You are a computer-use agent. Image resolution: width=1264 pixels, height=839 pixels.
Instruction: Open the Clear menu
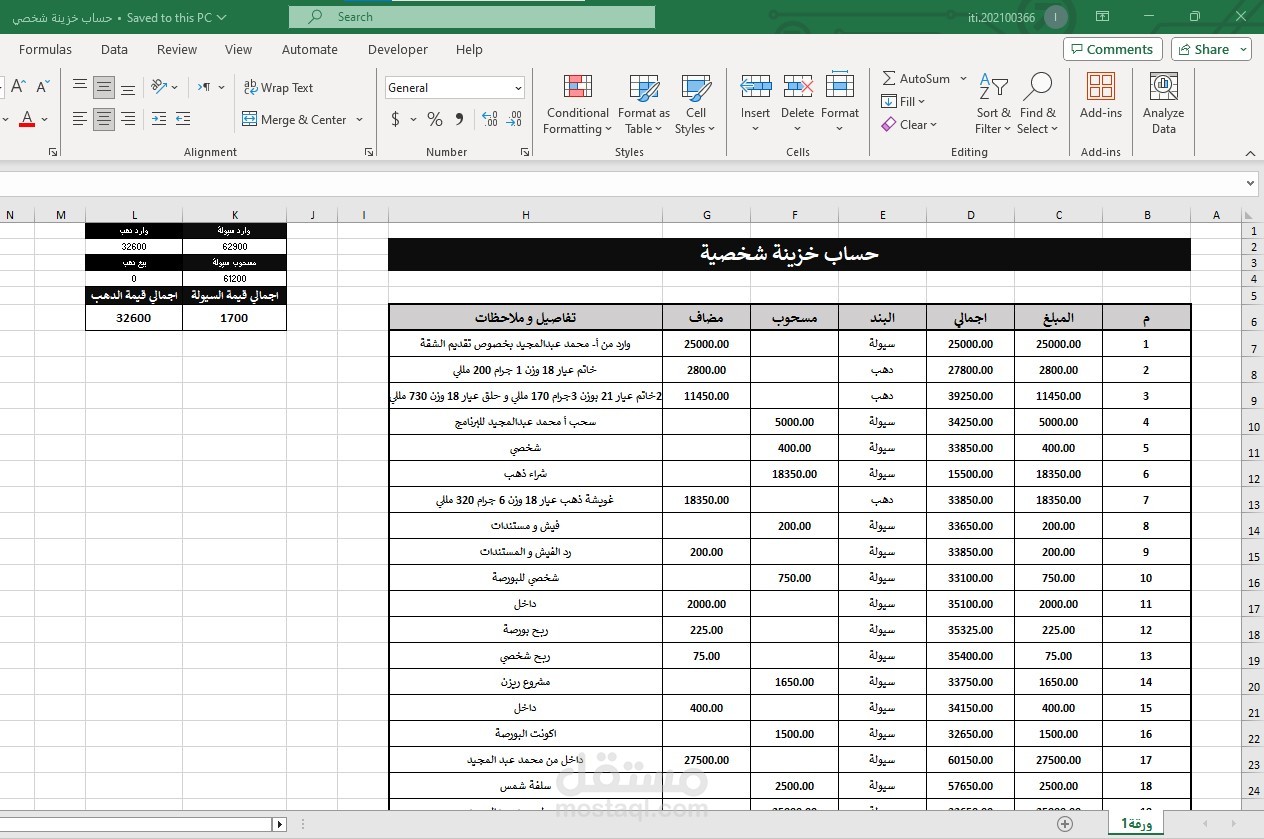click(909, 124)
